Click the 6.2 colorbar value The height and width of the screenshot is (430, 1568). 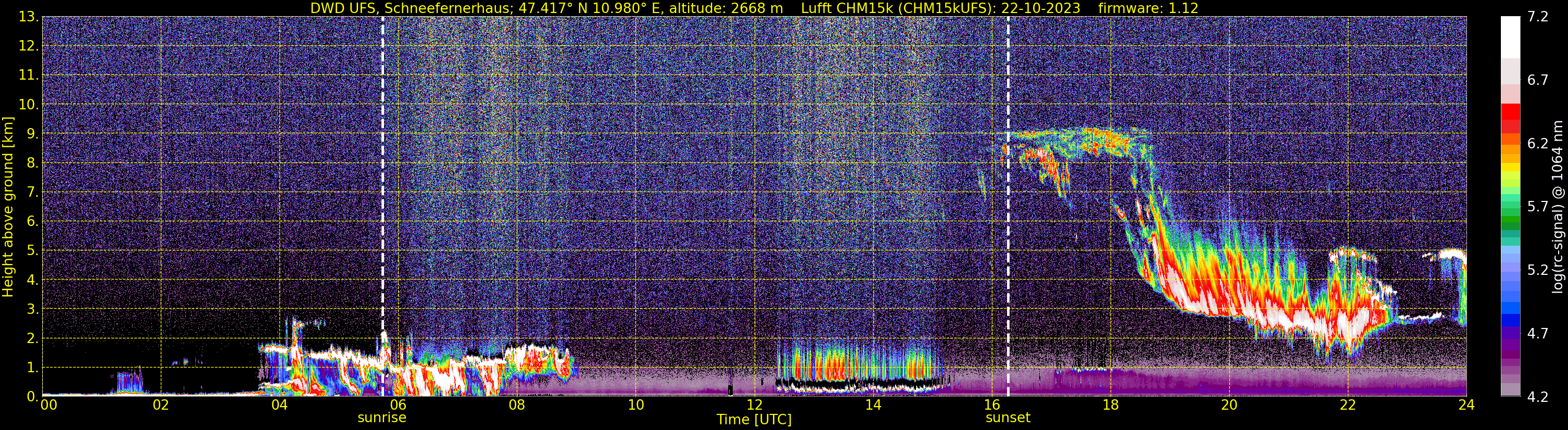(1538, 144)
